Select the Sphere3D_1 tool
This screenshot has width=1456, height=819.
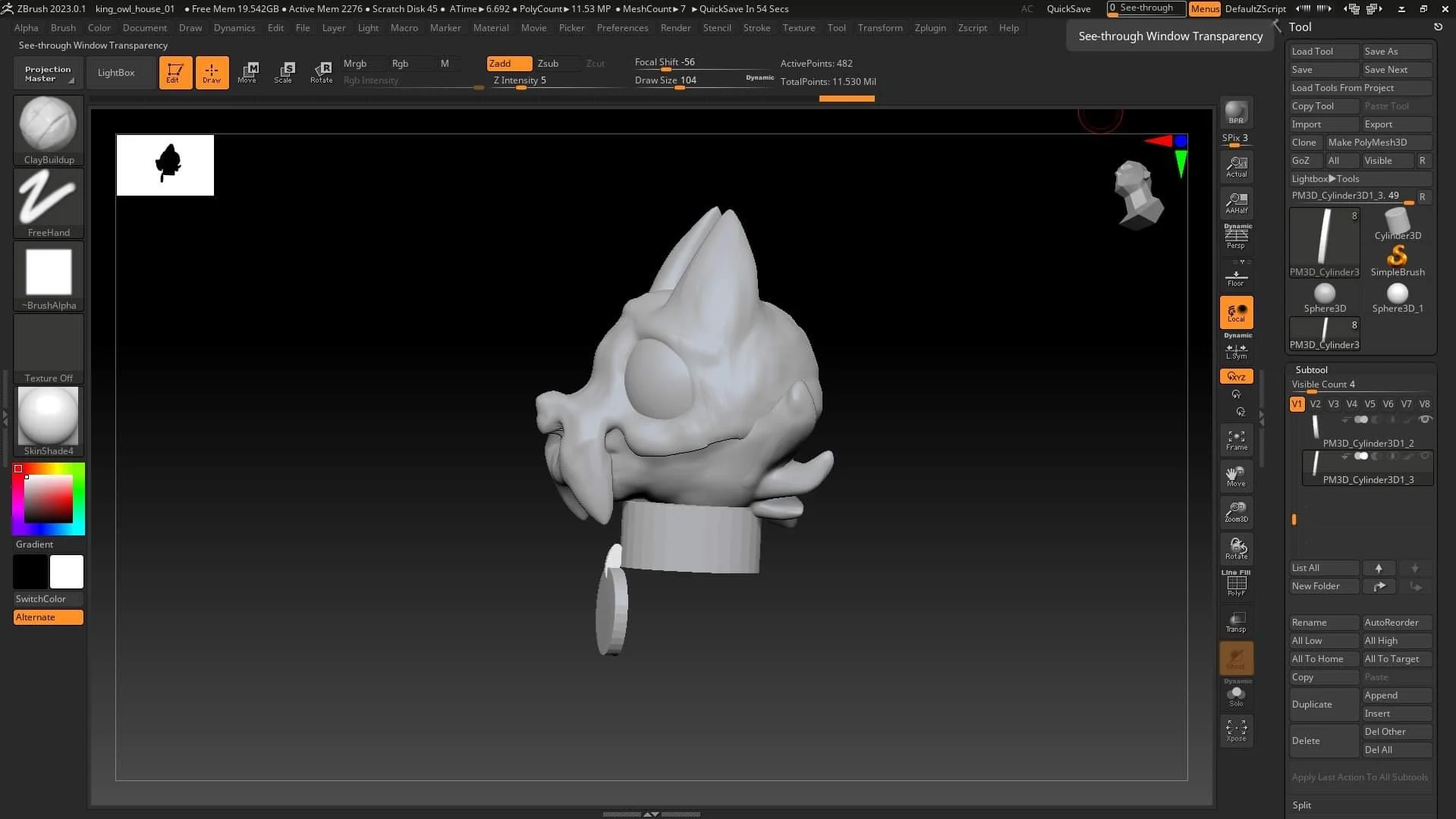(x=1397, y=297)
